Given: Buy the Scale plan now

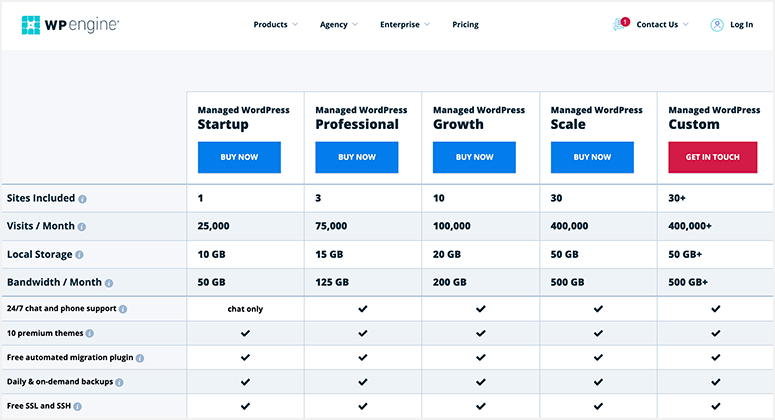Looking at the screenshot, I should pos(592,157).
